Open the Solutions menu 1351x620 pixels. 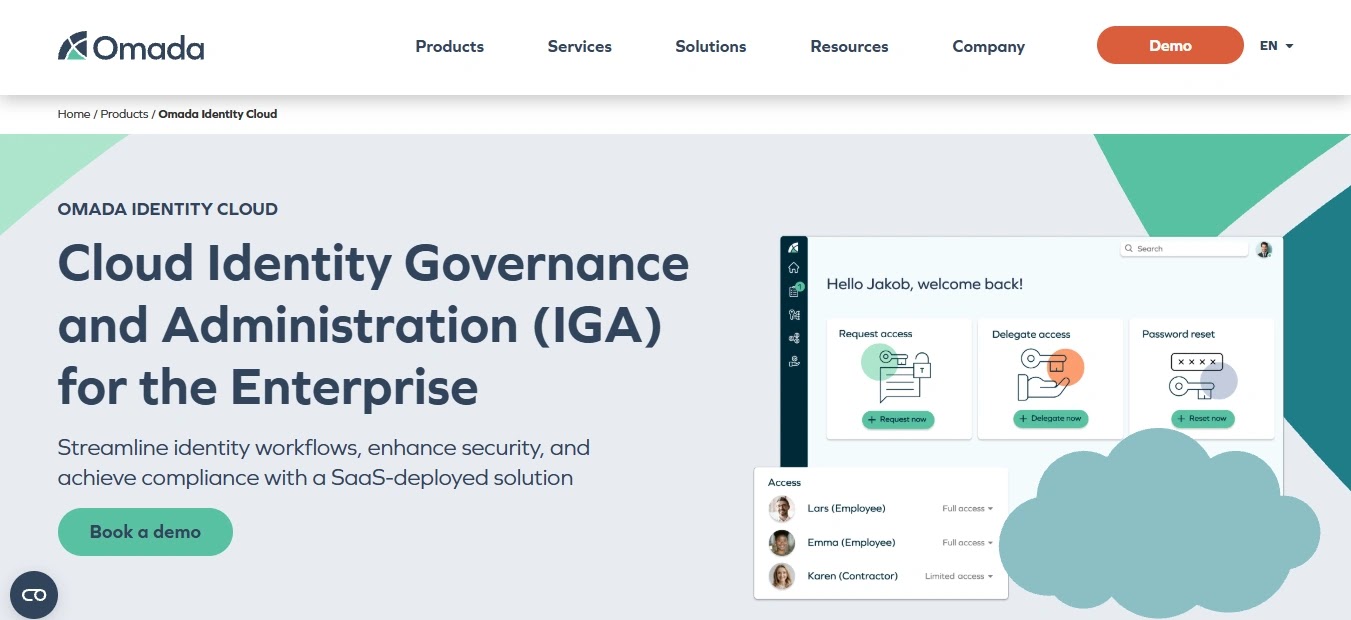point(711,46)
